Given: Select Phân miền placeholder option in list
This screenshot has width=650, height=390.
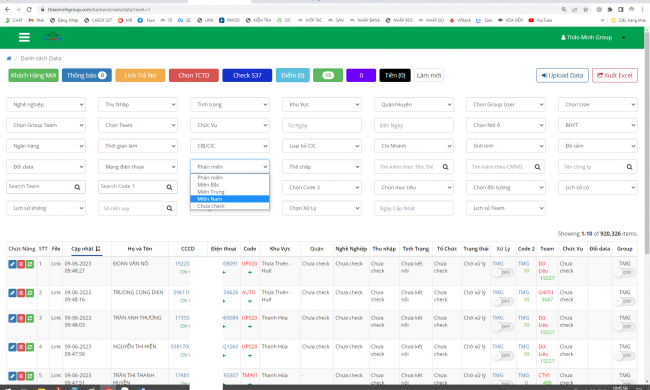Looking at the screenshot, I should [230, 177].
